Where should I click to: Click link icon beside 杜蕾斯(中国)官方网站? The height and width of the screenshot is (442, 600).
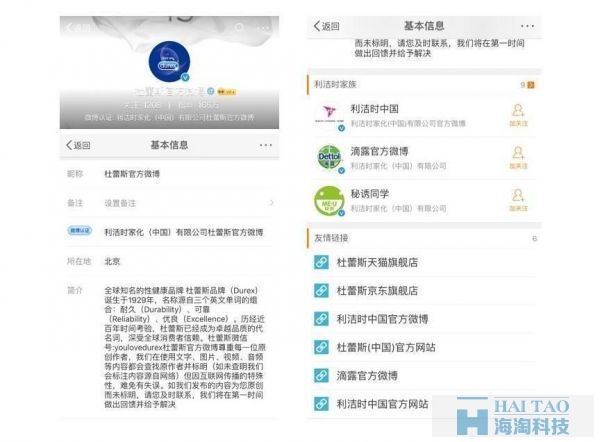(x=321, y=347)
